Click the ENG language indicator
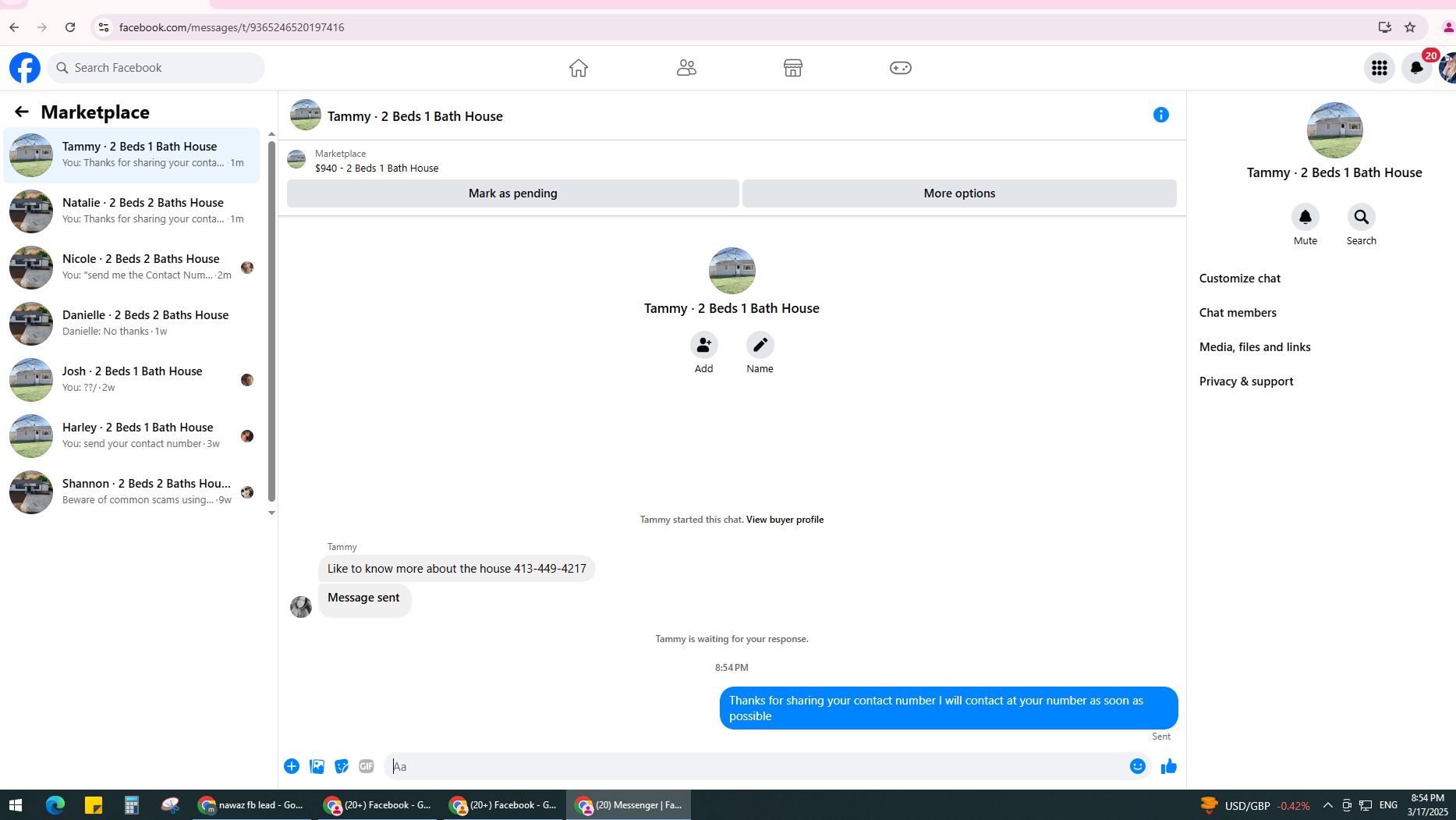Image resolution: width=1456 pixels, height=820 pixels. [1388, 805]
